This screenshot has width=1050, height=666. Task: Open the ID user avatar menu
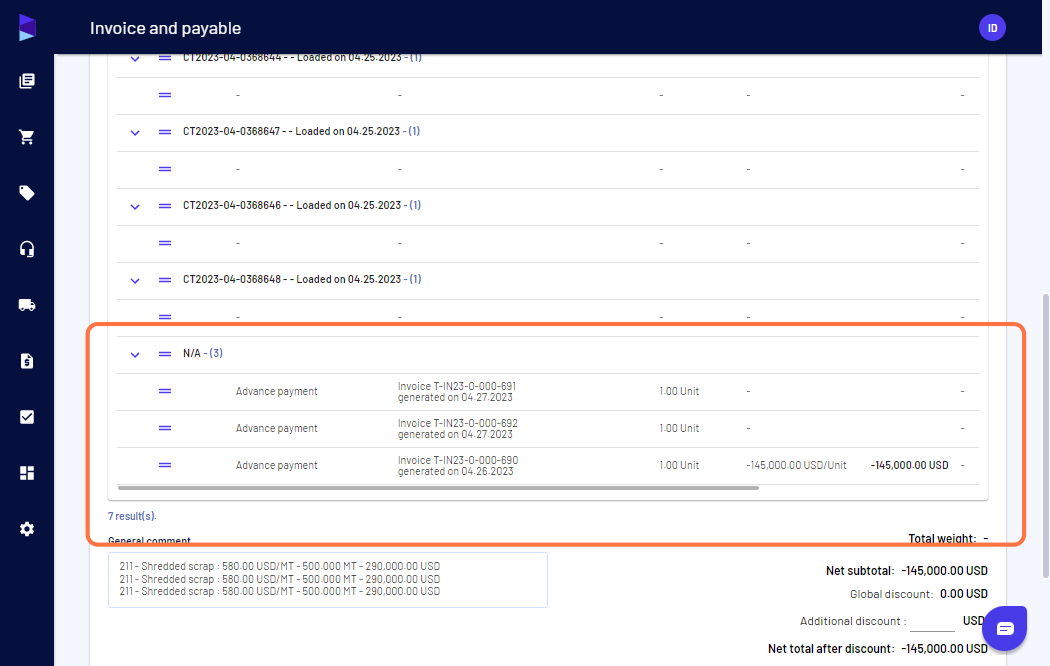pyautogui.click(x=992, y=28)
